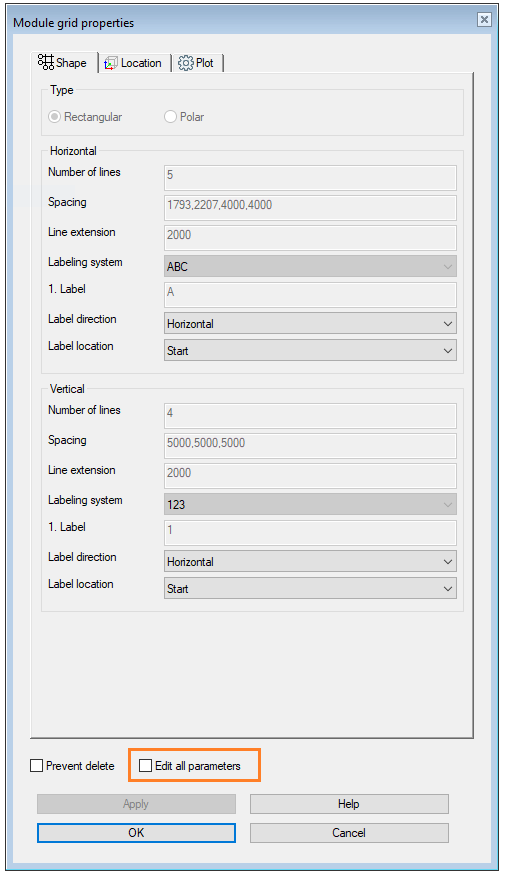Click the Location tab coordinate icon
The height and width of the screenshot is (879, 508).
111,63
